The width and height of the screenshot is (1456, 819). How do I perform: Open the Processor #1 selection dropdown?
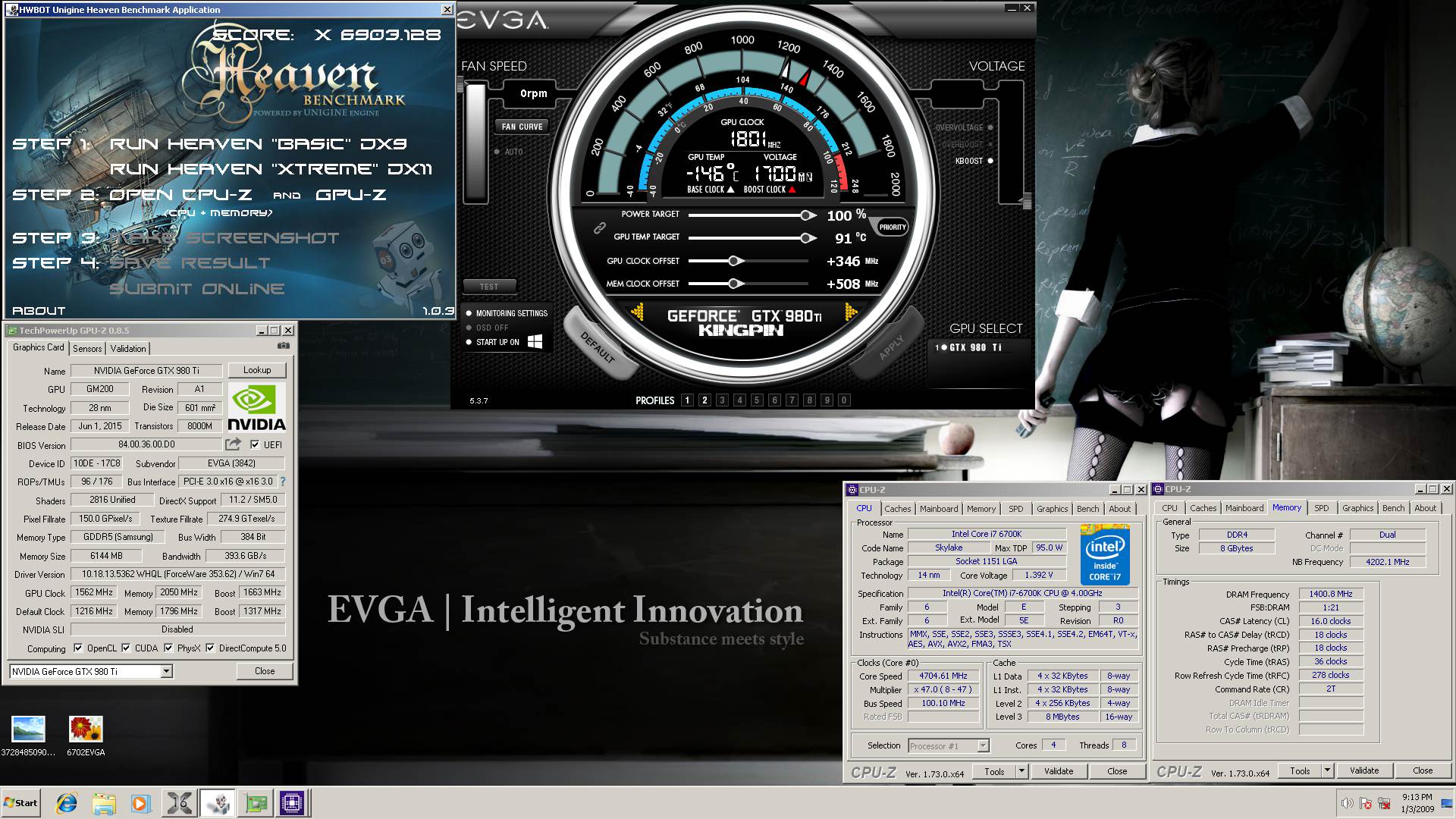coord(983,746)
